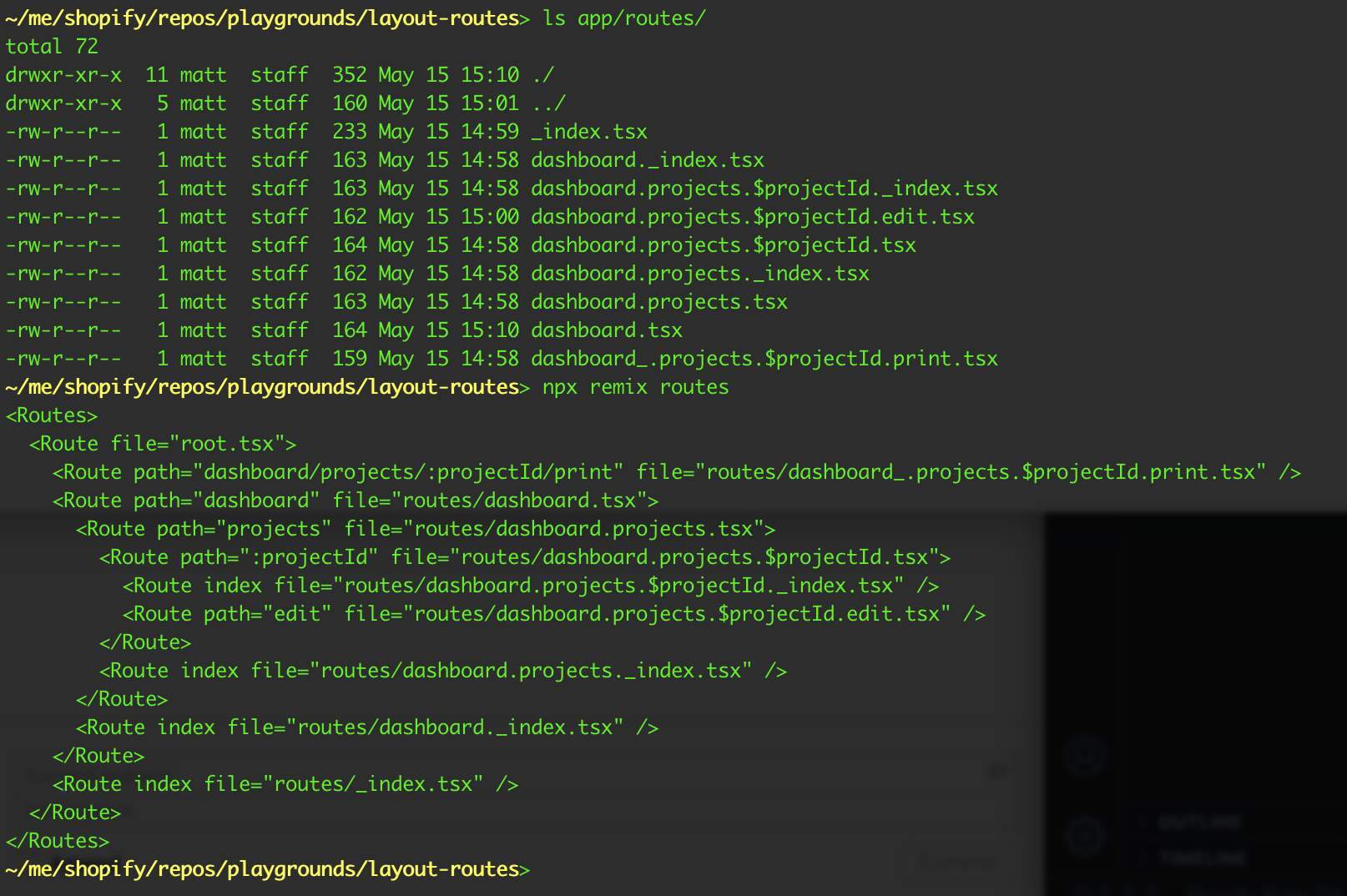
Task: Select dashboard.tsx in the file listing
Action: (605, 330)
